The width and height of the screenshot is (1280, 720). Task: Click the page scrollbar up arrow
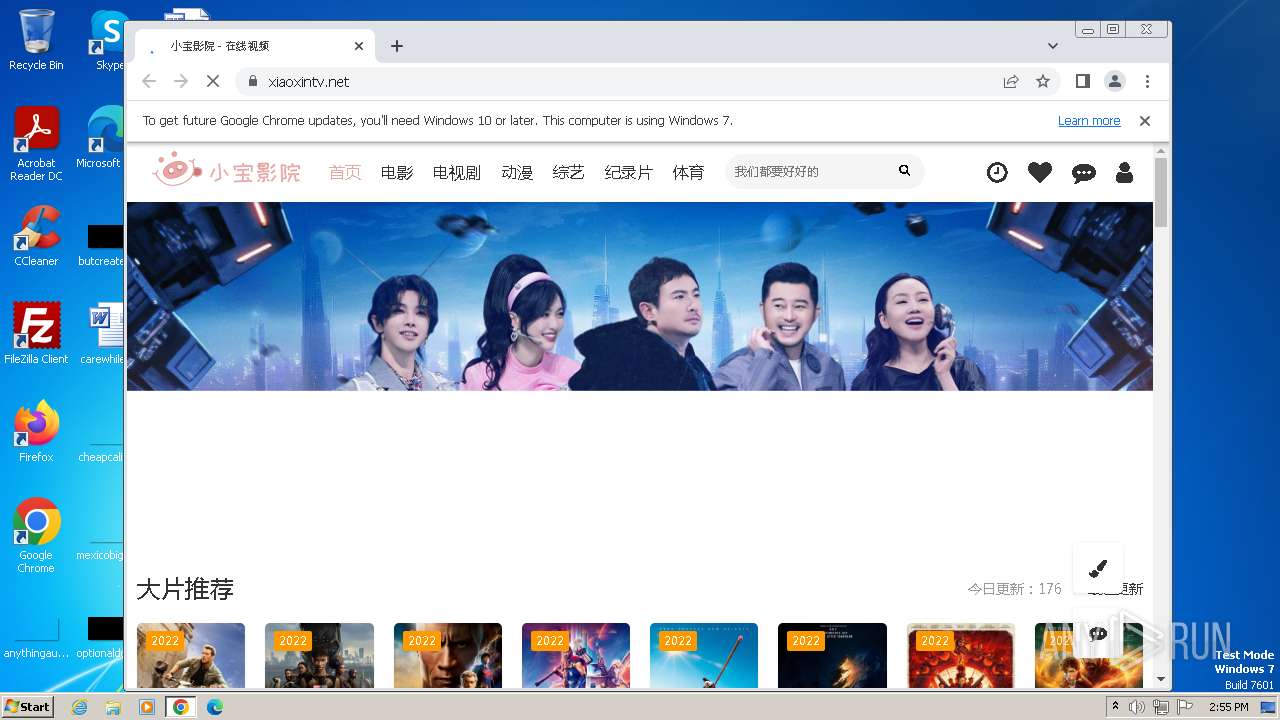[1161, 151]
